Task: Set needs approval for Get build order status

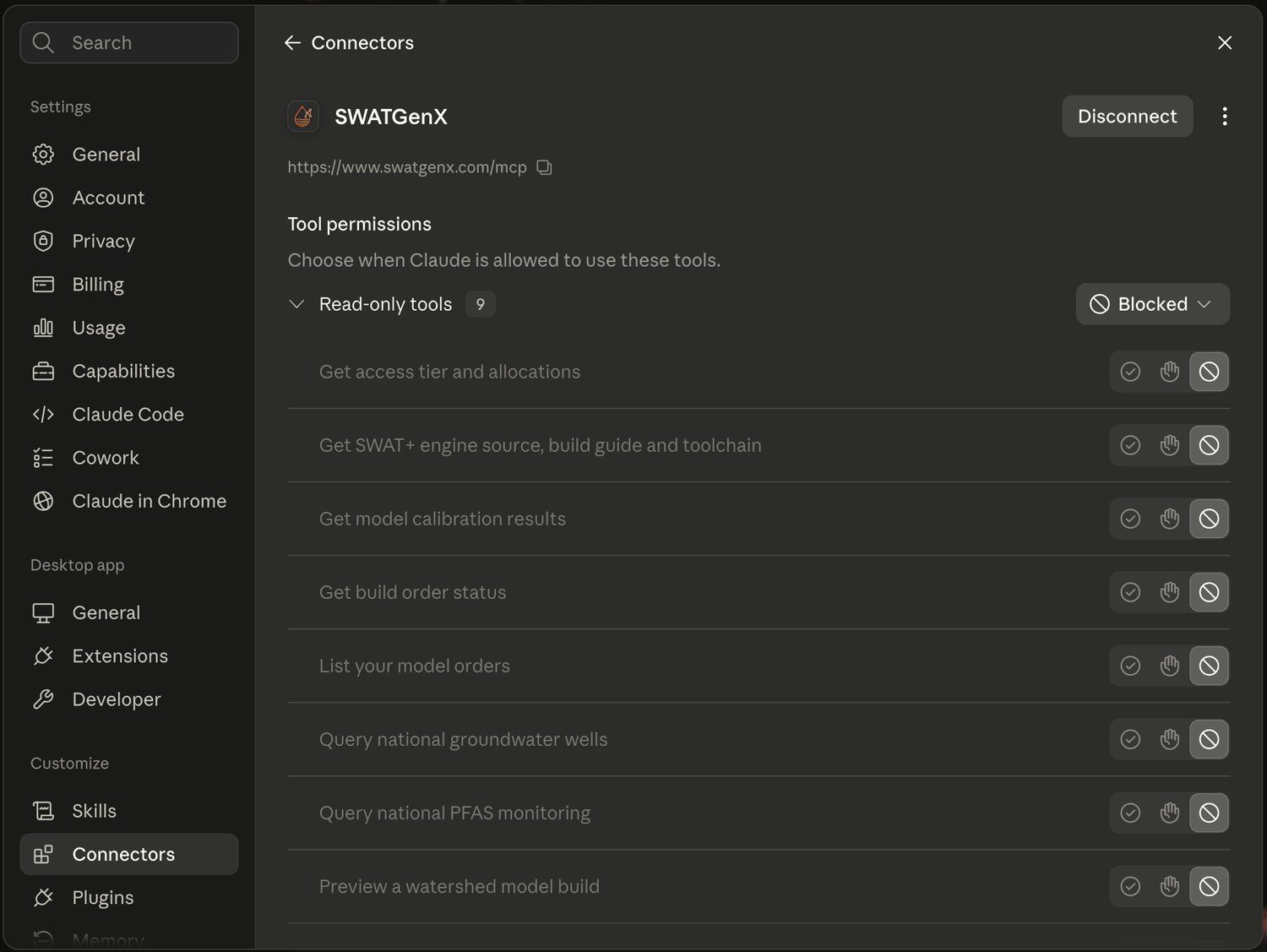Action: click(x=1170, y=592)
